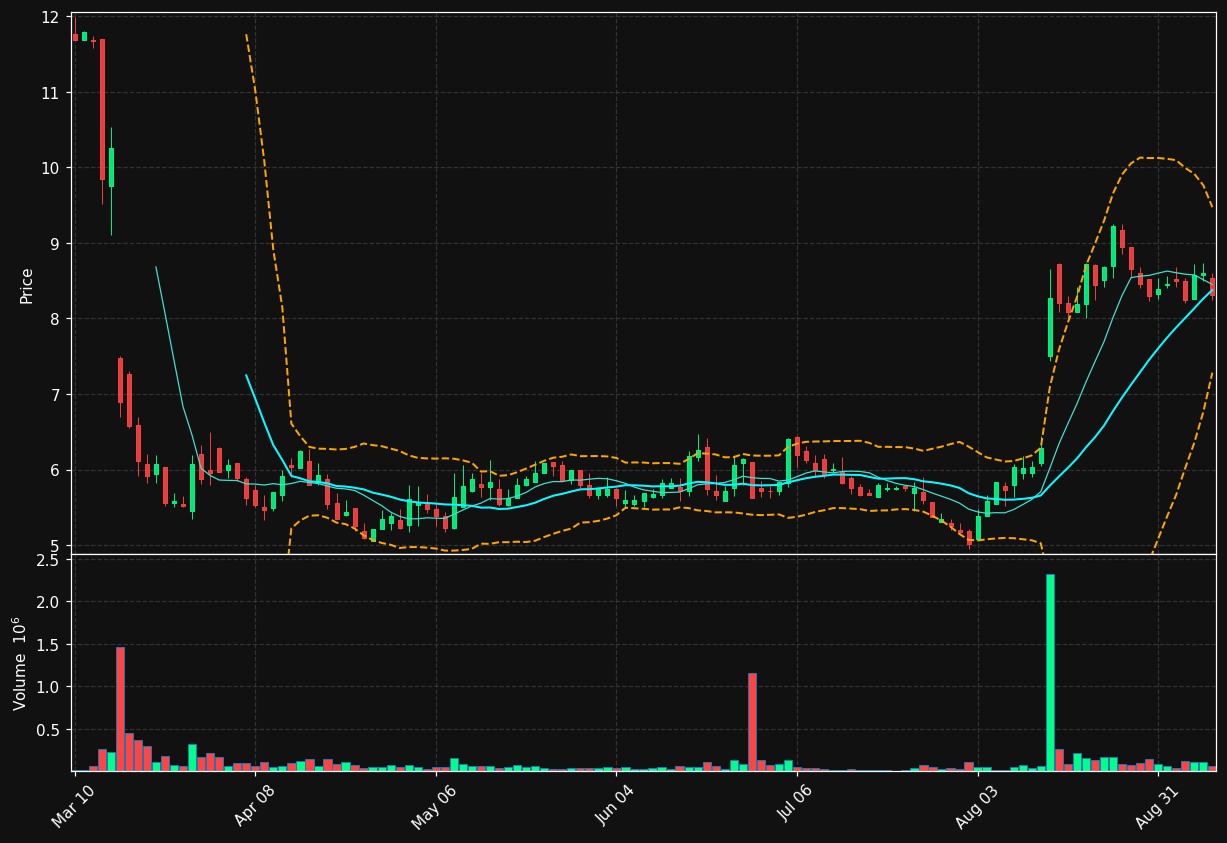This screenshot has height=843, width=1227.
Task: Click the "Volume 10⁶" axis label
Action: (x=20, y=663)
